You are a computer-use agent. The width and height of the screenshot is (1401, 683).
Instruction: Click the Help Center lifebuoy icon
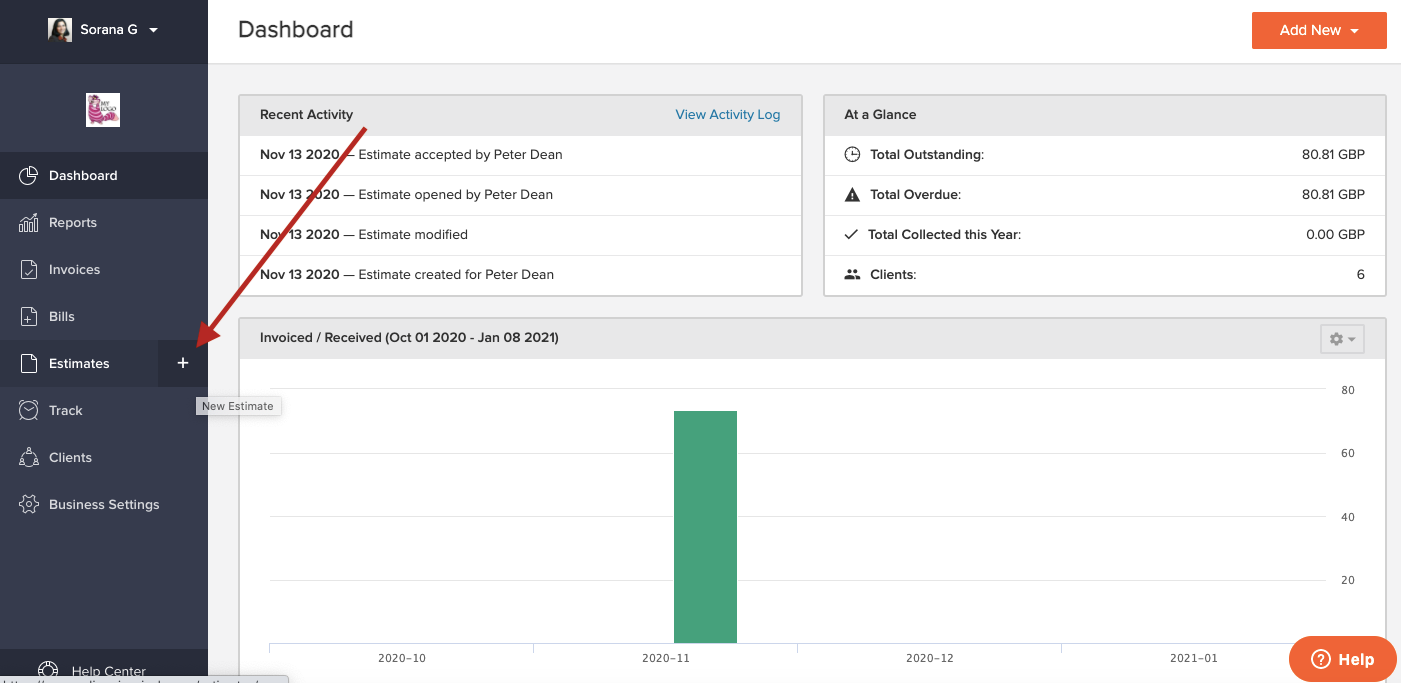pyautogui.click(x=48, y=671)
